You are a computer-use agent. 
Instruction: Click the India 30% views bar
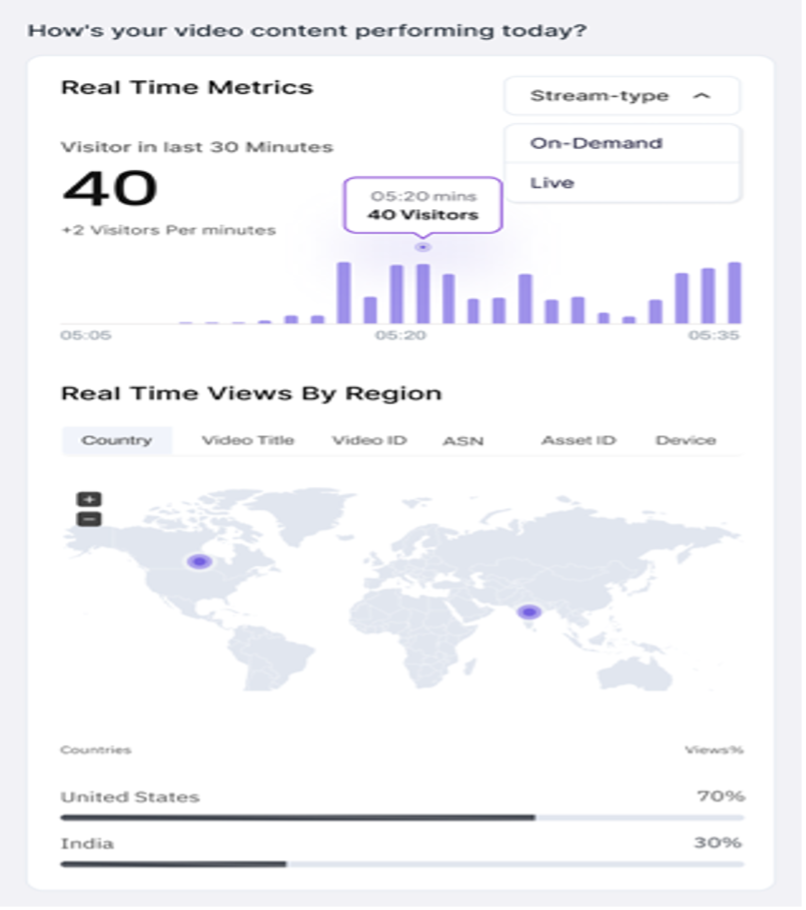click(x=402, y=864)
